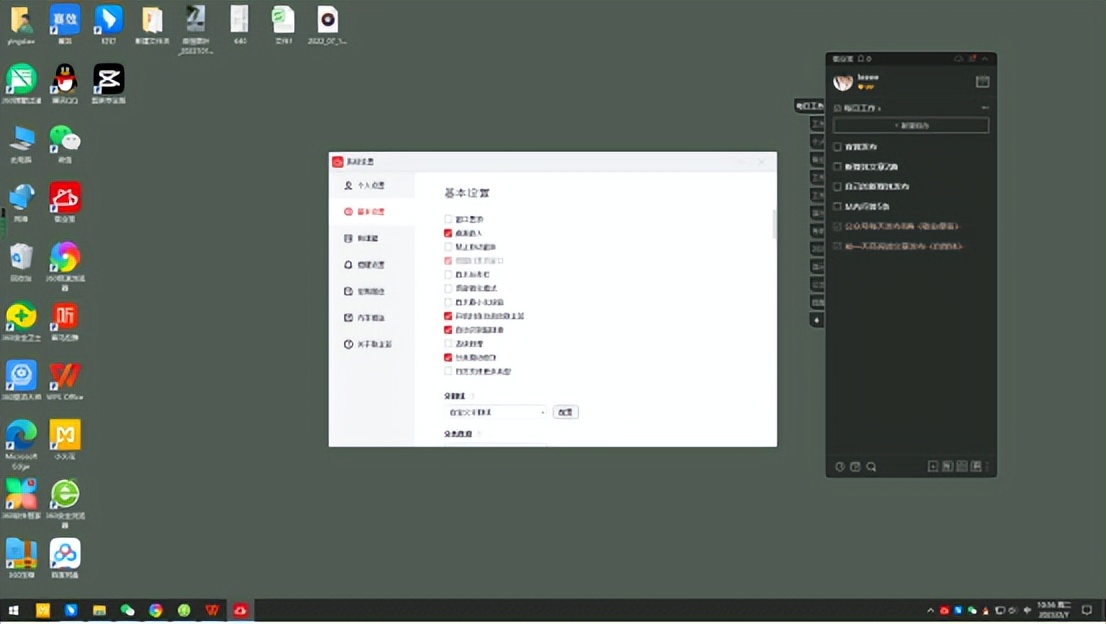
Task: Click the search icon at panel bottom
Action: pyautogui.click(x=871, y=467)
